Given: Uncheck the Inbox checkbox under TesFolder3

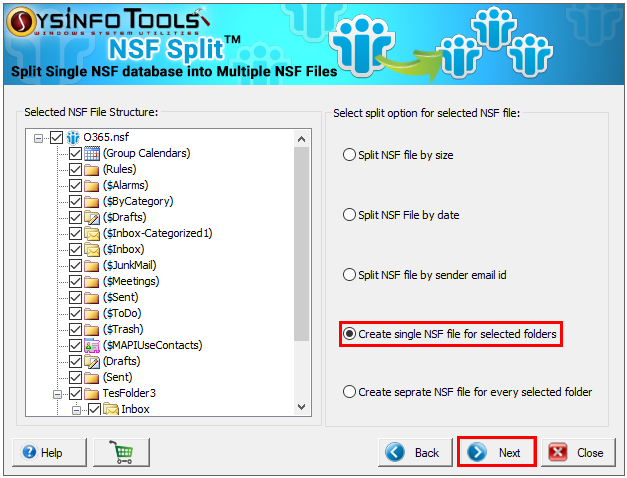Looking at the screenshot, I should (x=95, y=409).
